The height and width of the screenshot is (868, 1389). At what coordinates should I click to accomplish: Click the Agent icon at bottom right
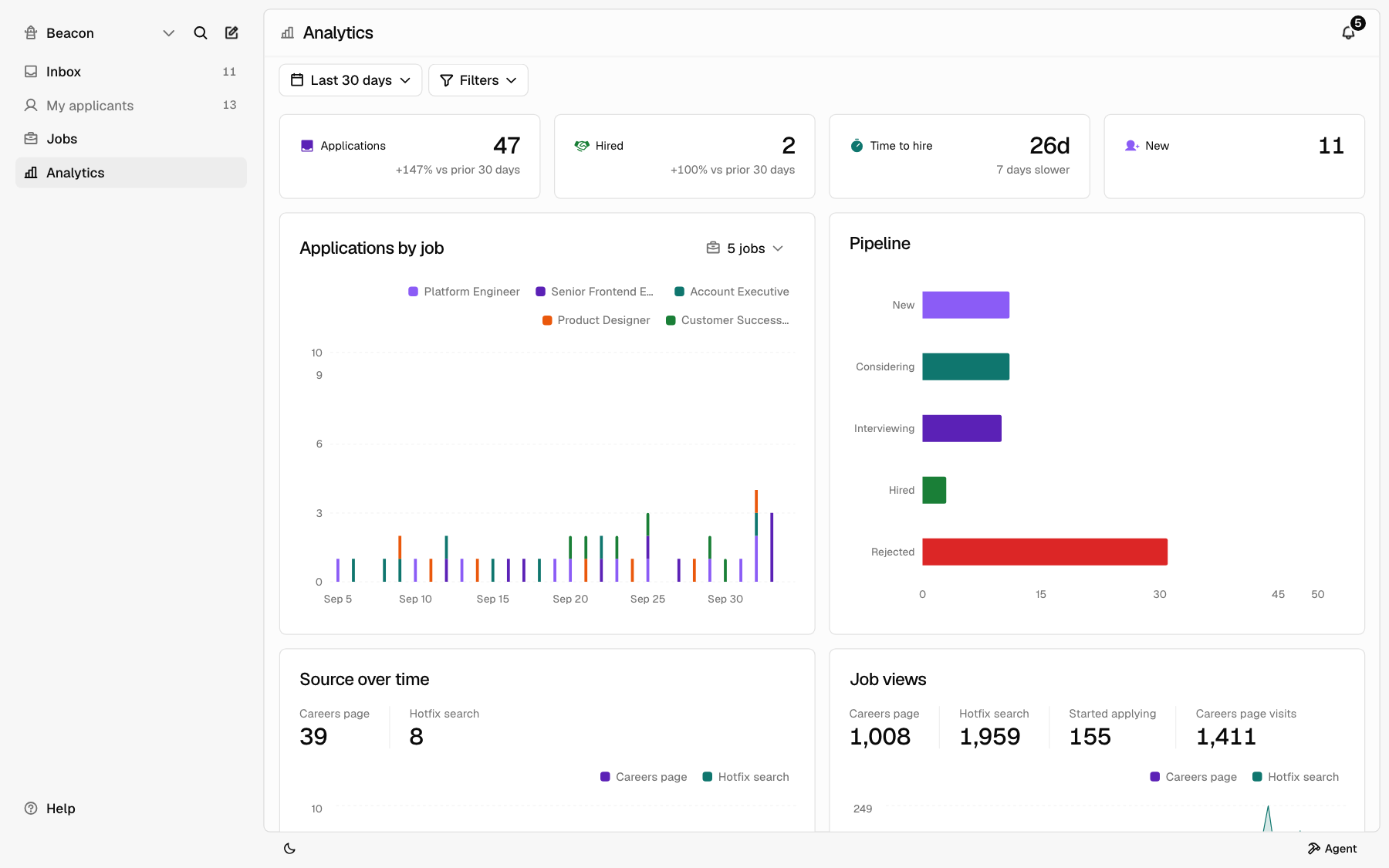(1314, 849)
